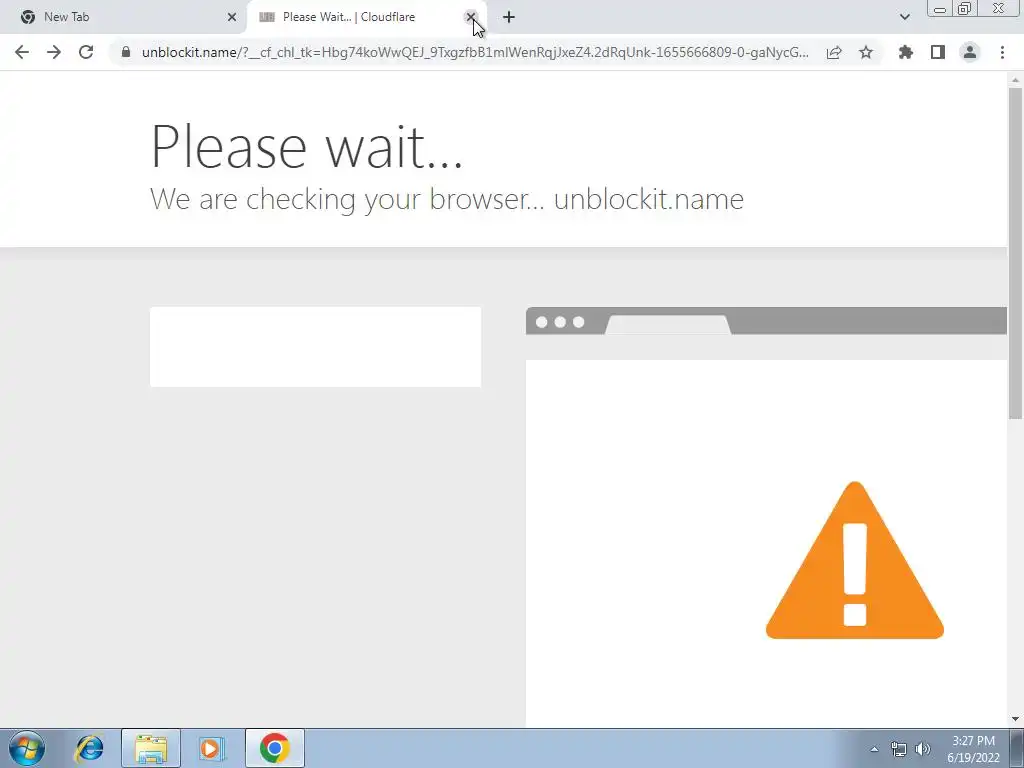
Task: Click Chrome taskbar icon
Action: pyautogui.click(x=274, y=748)
